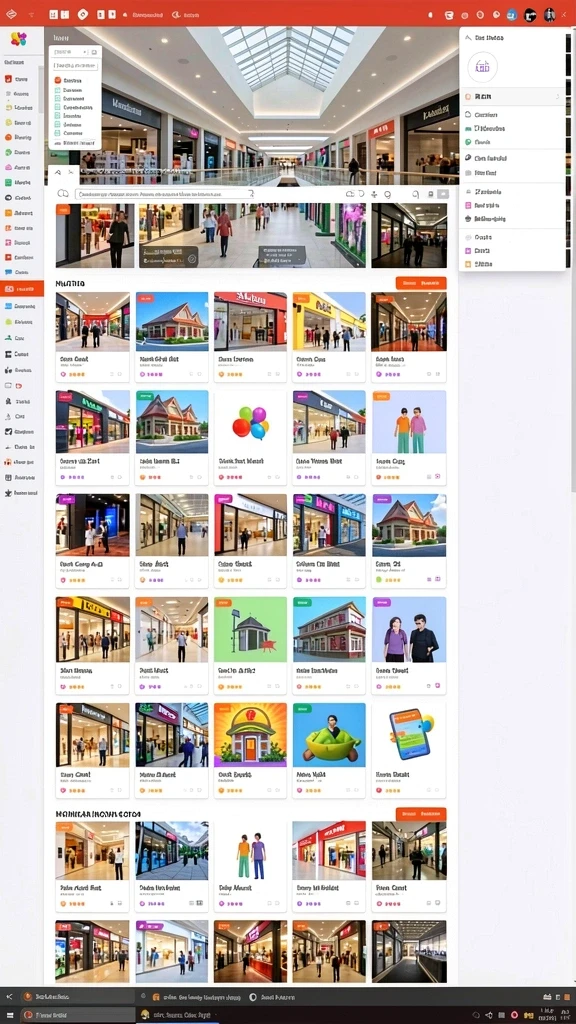Click the orange button beside the first section heading

[421, 283]
